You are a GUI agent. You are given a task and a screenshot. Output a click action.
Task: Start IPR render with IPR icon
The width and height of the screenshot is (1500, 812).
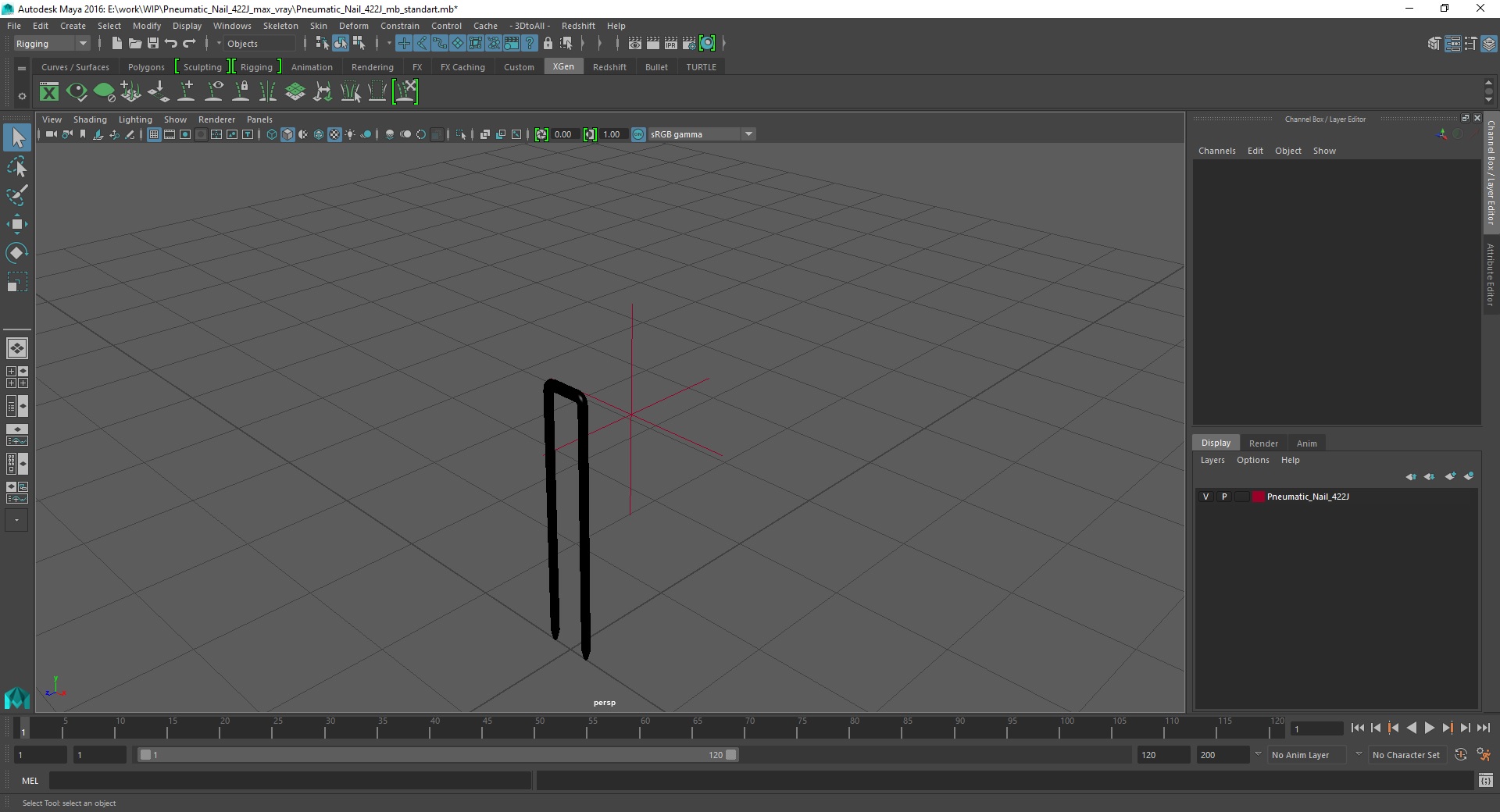tap(671, 44)
